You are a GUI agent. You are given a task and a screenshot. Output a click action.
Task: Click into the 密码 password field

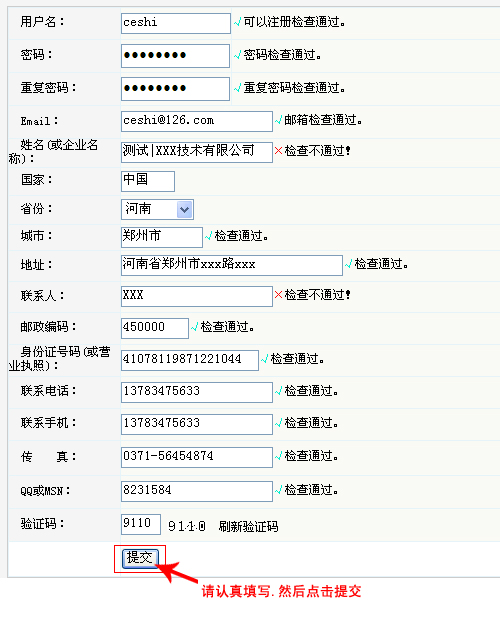tap(175, 56)
